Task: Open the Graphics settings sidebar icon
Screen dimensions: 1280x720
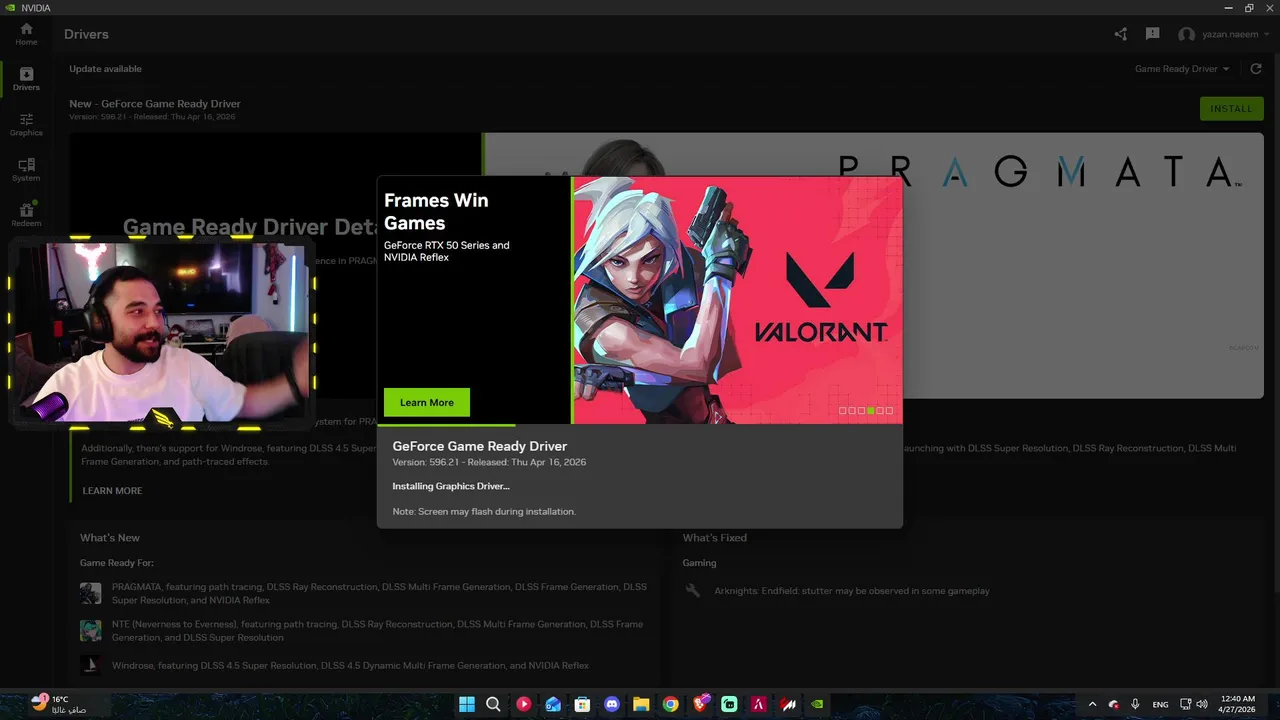Action: (26, 125)
